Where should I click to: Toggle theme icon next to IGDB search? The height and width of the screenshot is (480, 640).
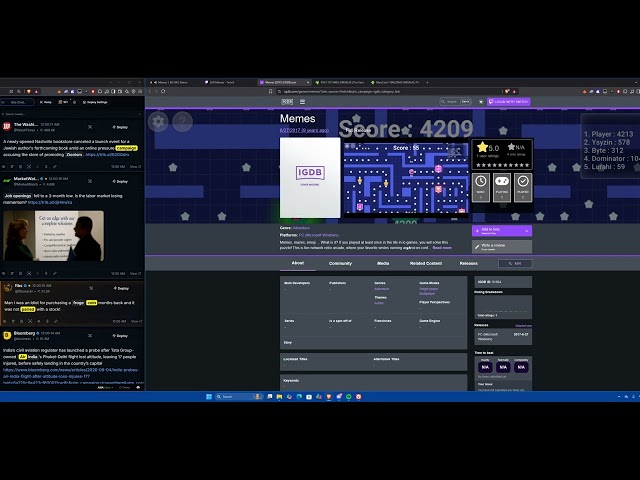click(481, 102)
